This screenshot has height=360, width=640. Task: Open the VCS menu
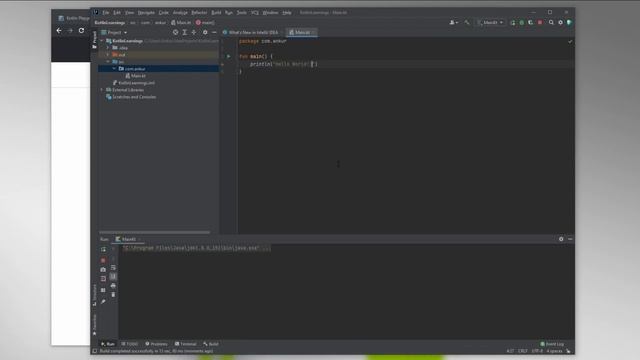point(255,13)
